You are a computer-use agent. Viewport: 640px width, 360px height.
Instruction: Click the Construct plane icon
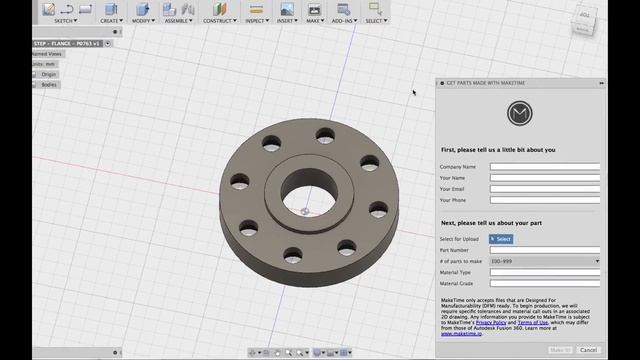click(x=219, y=9)
